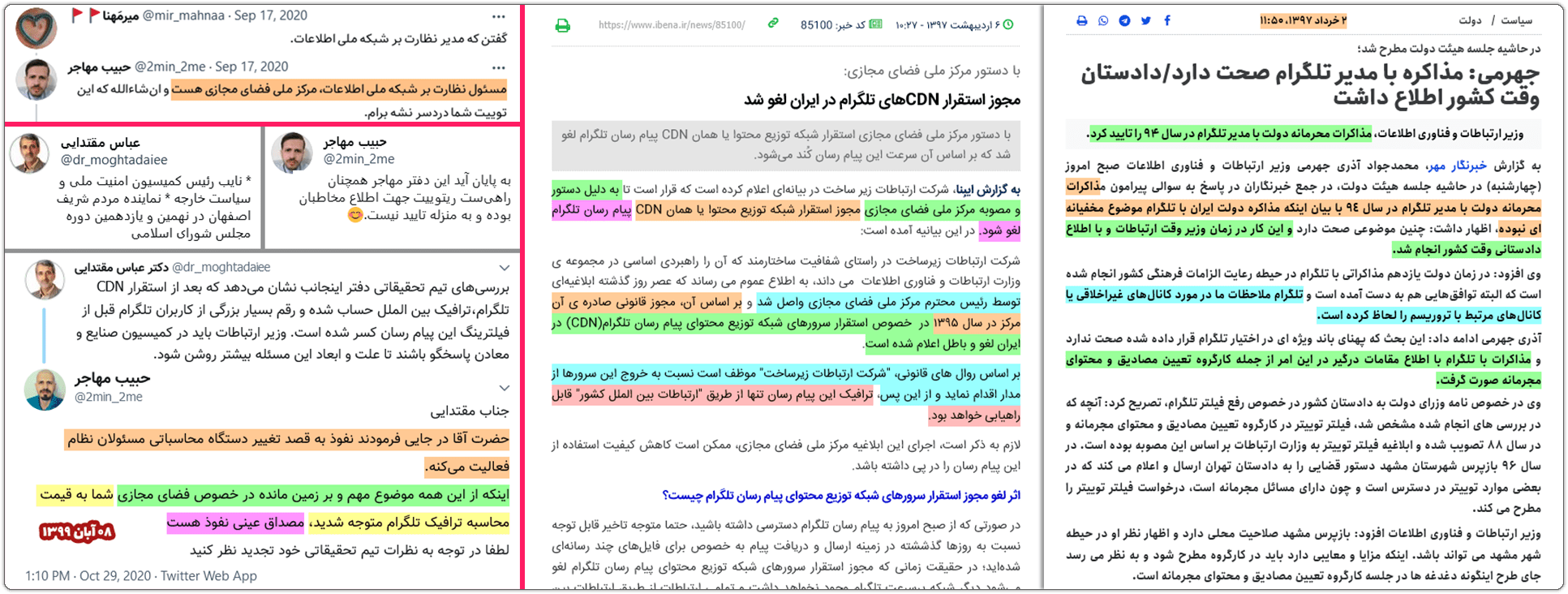Click the highlighted date '۲ خرداد ۱۳۹۷، ۱۱:۵۰'
1568x594 pixels.
pyautogui.click(x=1303, y=20)
